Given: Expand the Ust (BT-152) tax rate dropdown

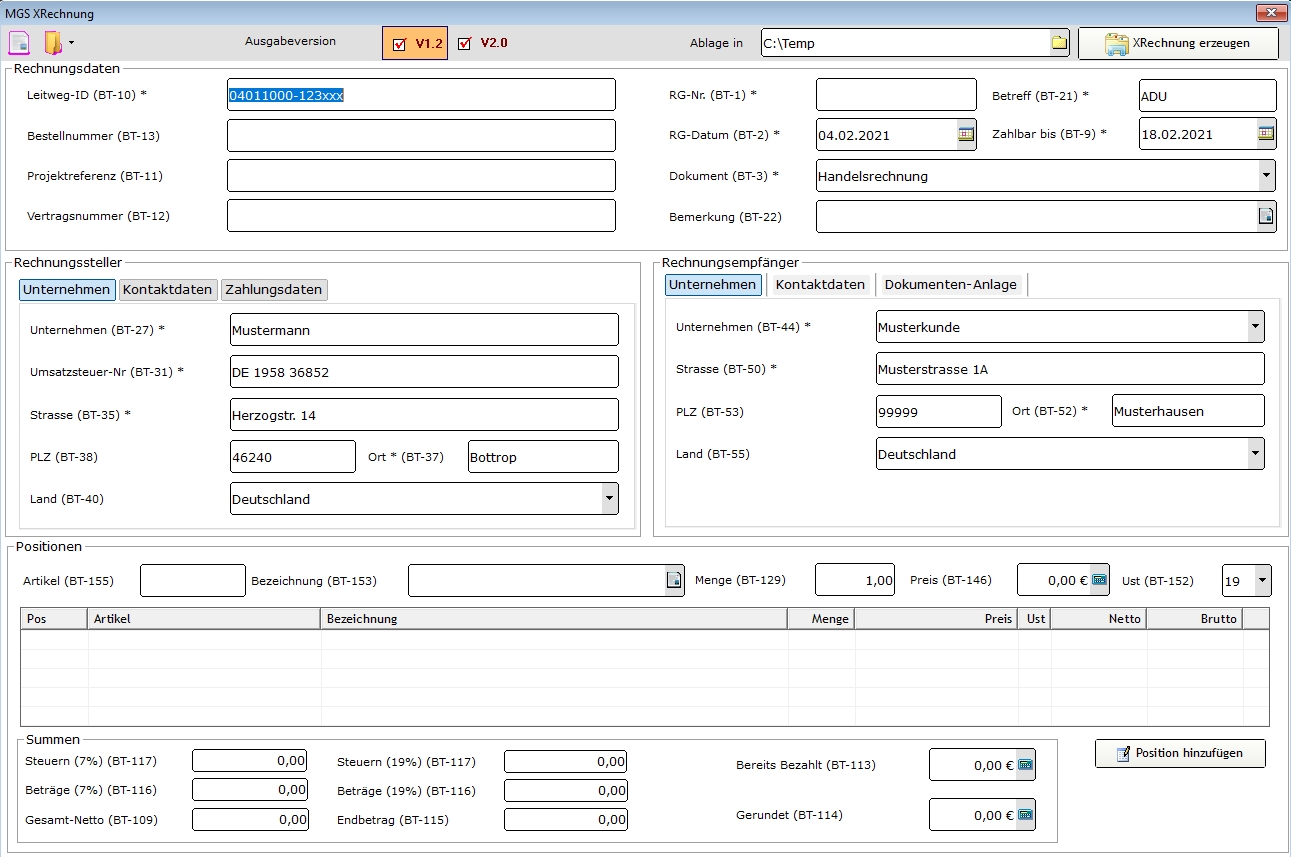Looking at the screenshot, I should tap(1262, 580).
